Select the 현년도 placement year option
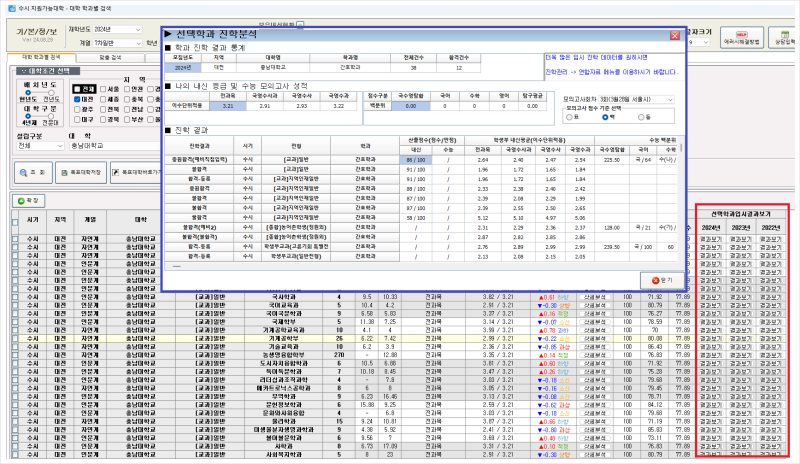800x464 pixels. tap(28, 92)
